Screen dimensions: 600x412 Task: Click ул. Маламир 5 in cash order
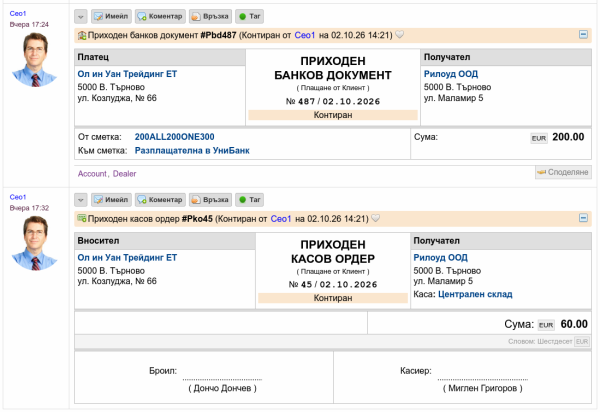point(443,281)
